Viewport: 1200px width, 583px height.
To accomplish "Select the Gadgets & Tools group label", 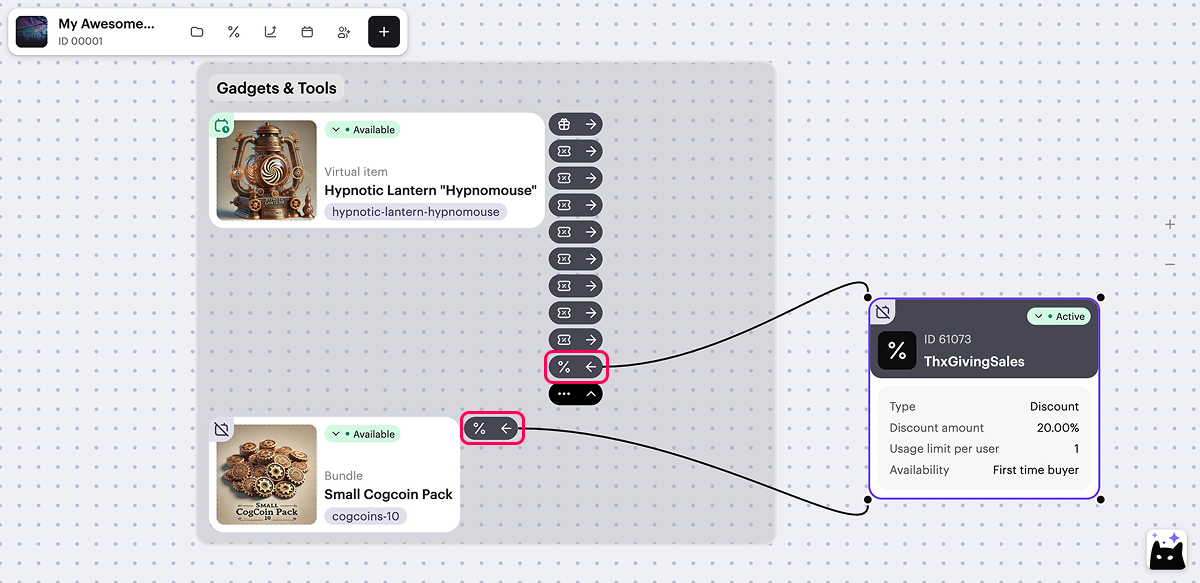I will [x=277, y=88].
